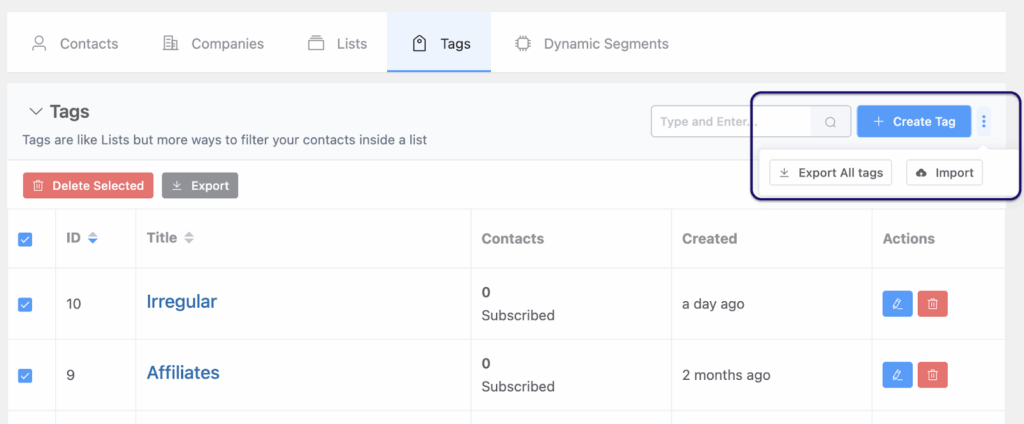The height and width of the screenshot is (424, 1024).
Task: Edit the Irregular tag with pencil icon
Action: (x=897, y=304)
